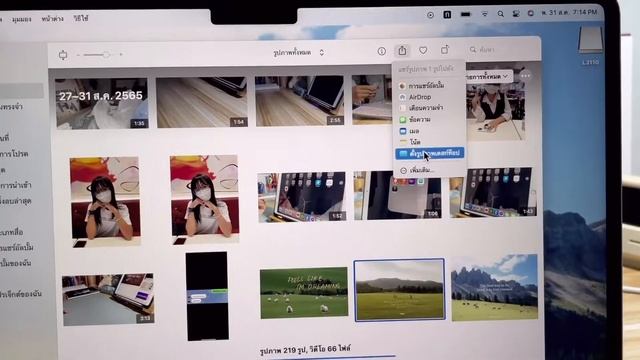The height and width of the screenshot is (360, 640).
Task: Open video thumbnail lasting 1:00
Action: click(x=397, y=196)
